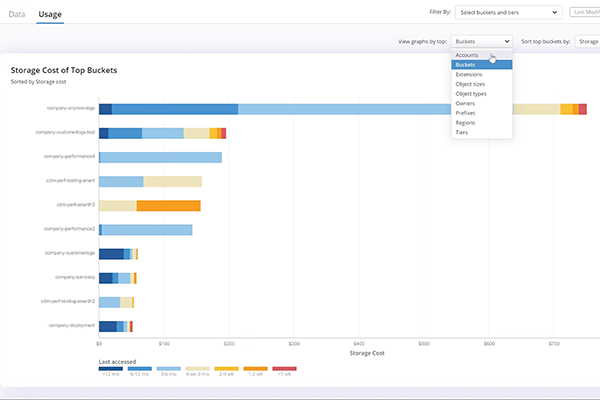This screenshot has height=400, width=600.
Task: Open the Usage tab
Action: pyautogui.click(x=49, y=14)
